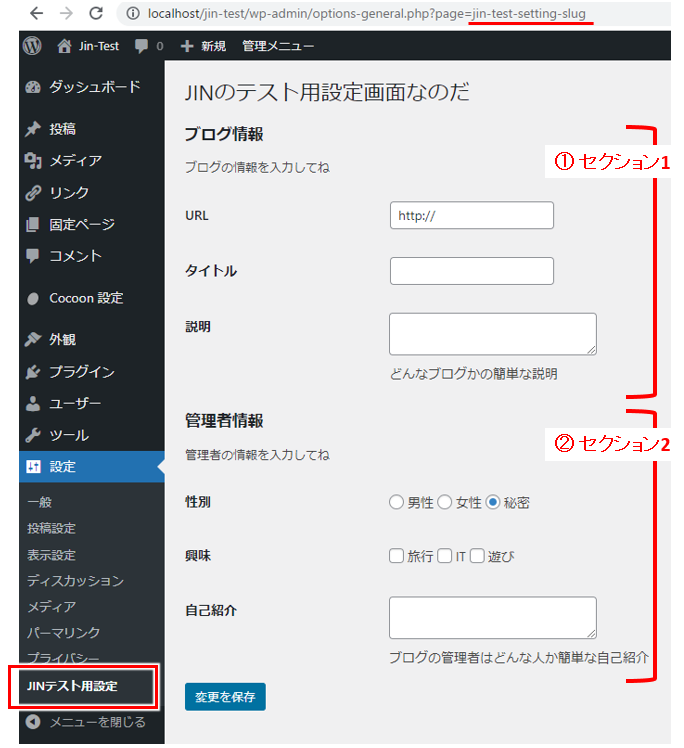684x748 pixels.
Task: Click the comments bubble icon in the admin bar
Action: click(141, 46)
